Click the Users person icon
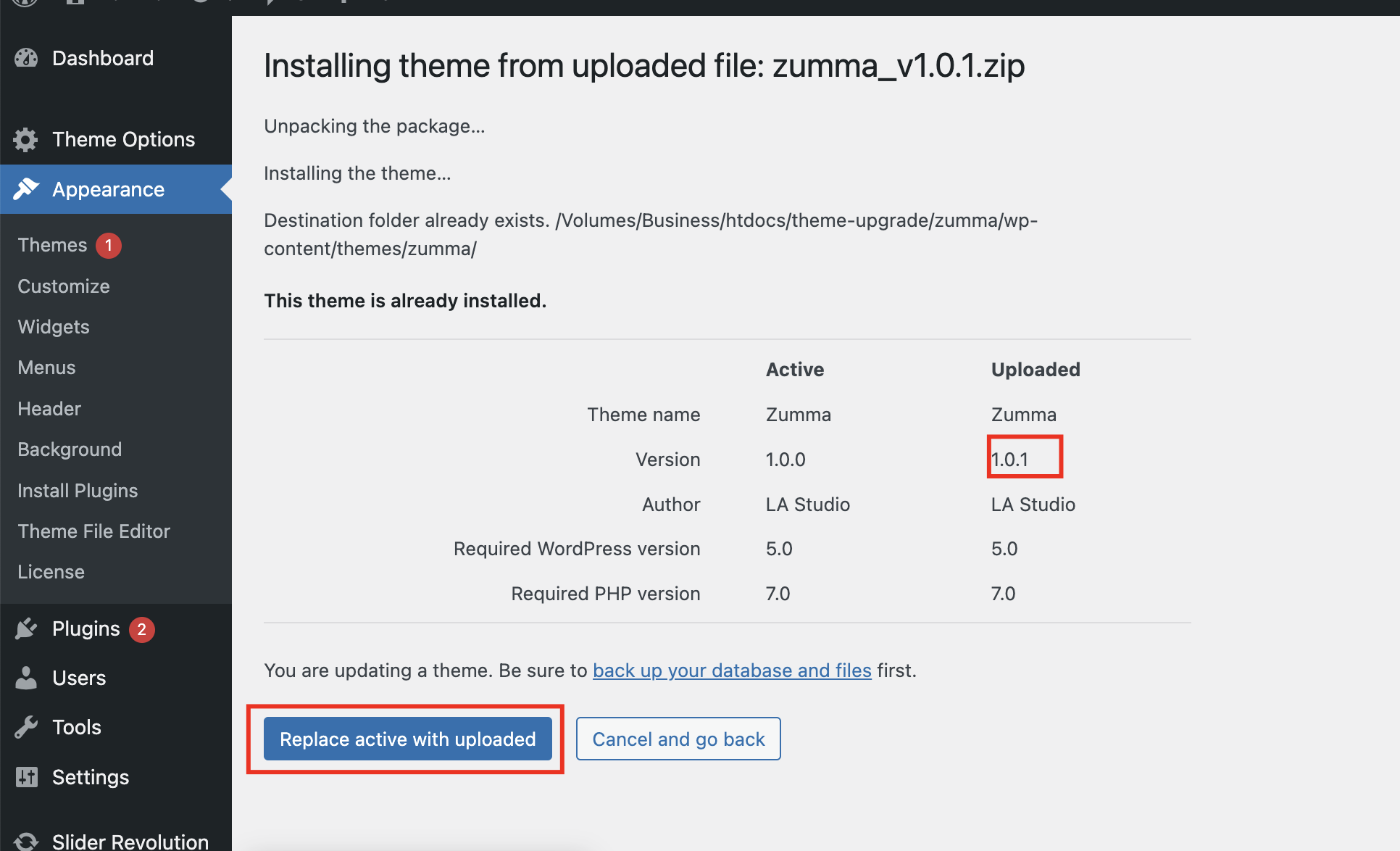This screenshot has width=1400, height=851. [x=26, y=678]
